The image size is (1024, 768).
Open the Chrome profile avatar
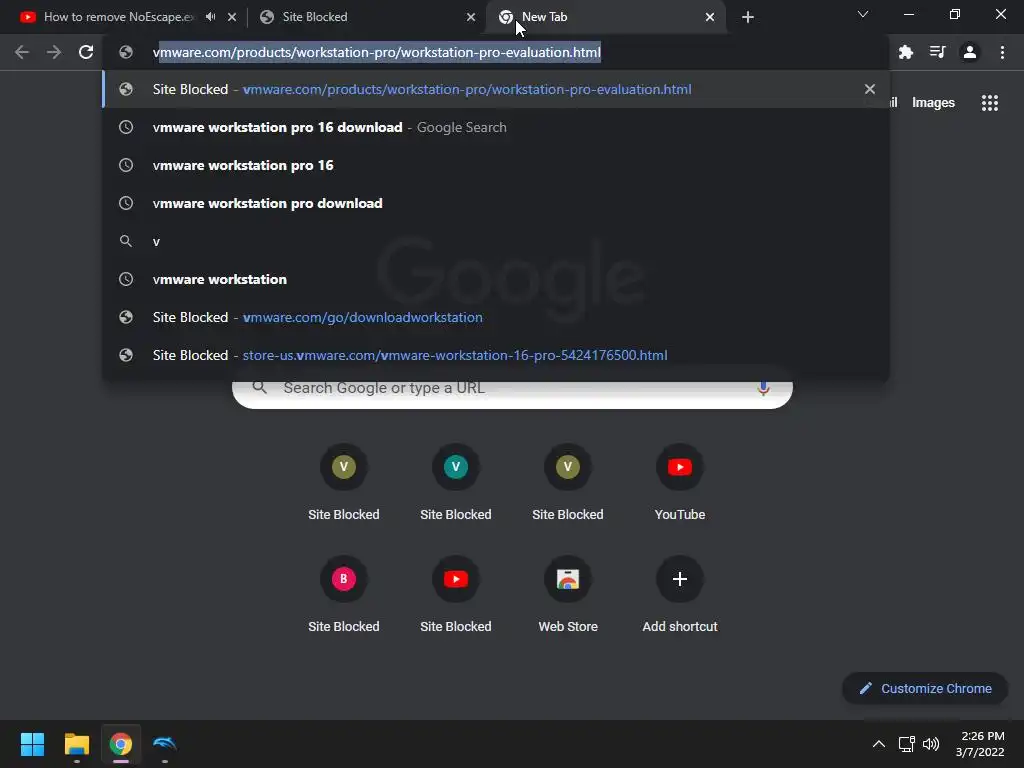[x=970, y=52]
